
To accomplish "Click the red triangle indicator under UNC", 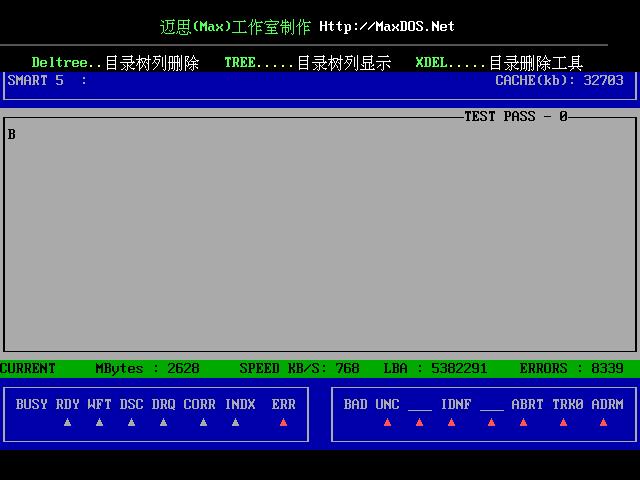I will point(388,422).
